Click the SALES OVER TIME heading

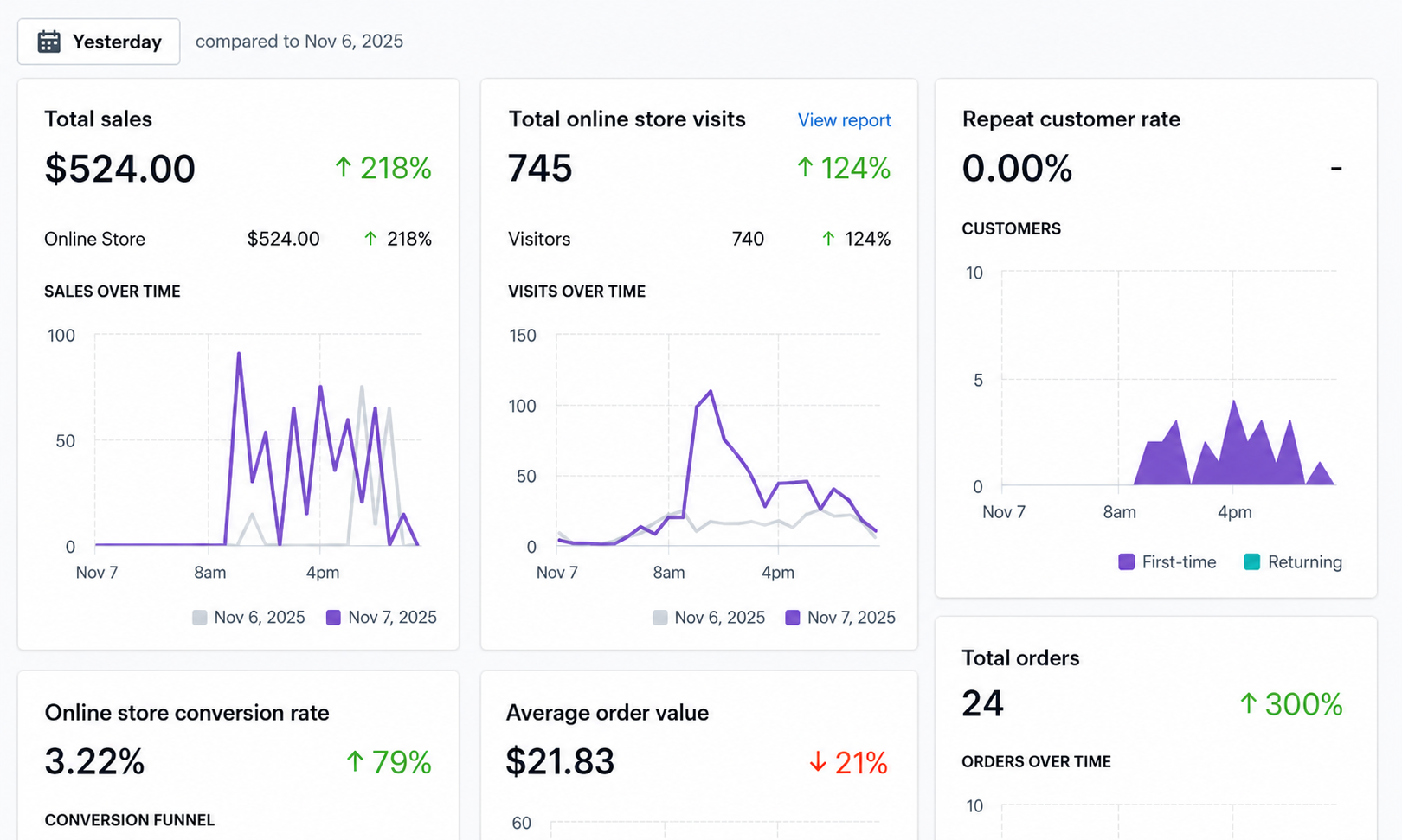(x=113, y=292)
